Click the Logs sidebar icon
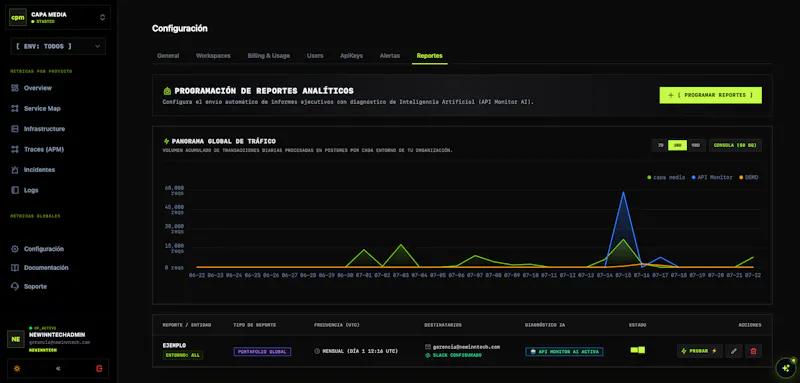Image resolution: width=800 pixels, height=383 pixels. pyautogui.click(x=15, y=190)
